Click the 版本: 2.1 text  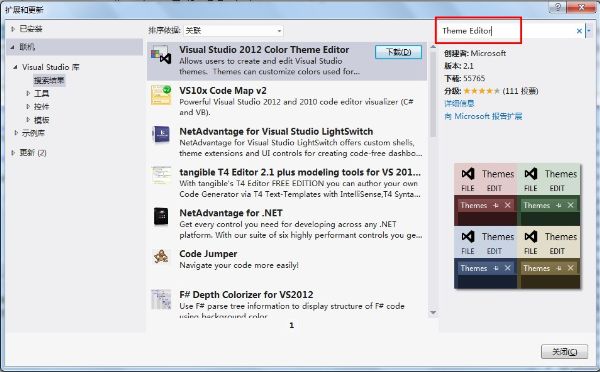(x=459, y=66)
